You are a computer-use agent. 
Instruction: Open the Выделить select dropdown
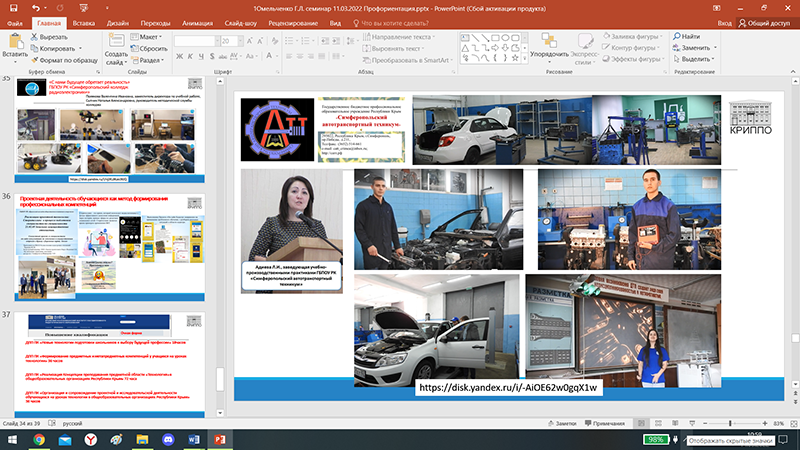694,59
